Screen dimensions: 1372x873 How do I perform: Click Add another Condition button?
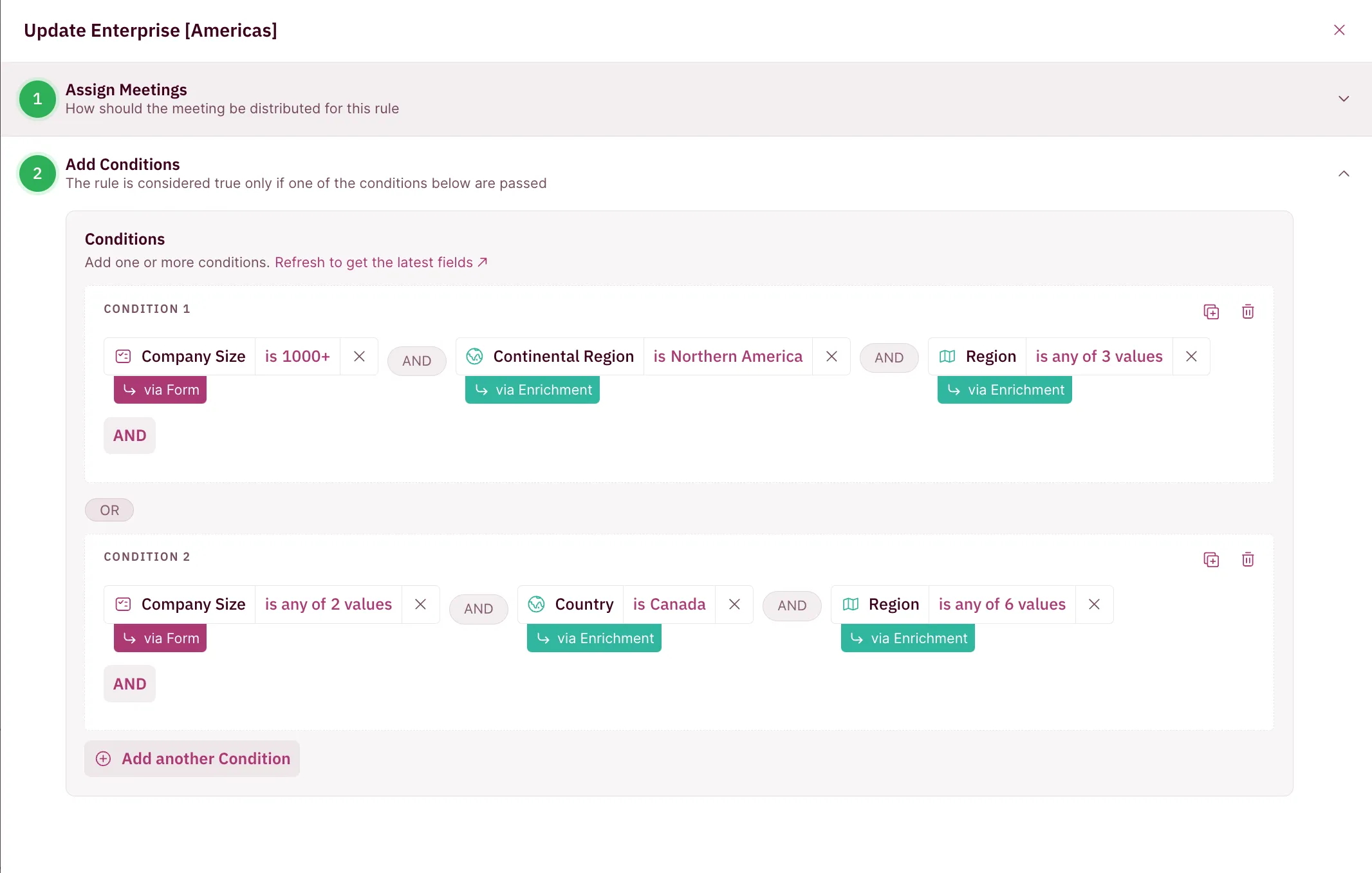pyautogui.click(x=192, y=758)
